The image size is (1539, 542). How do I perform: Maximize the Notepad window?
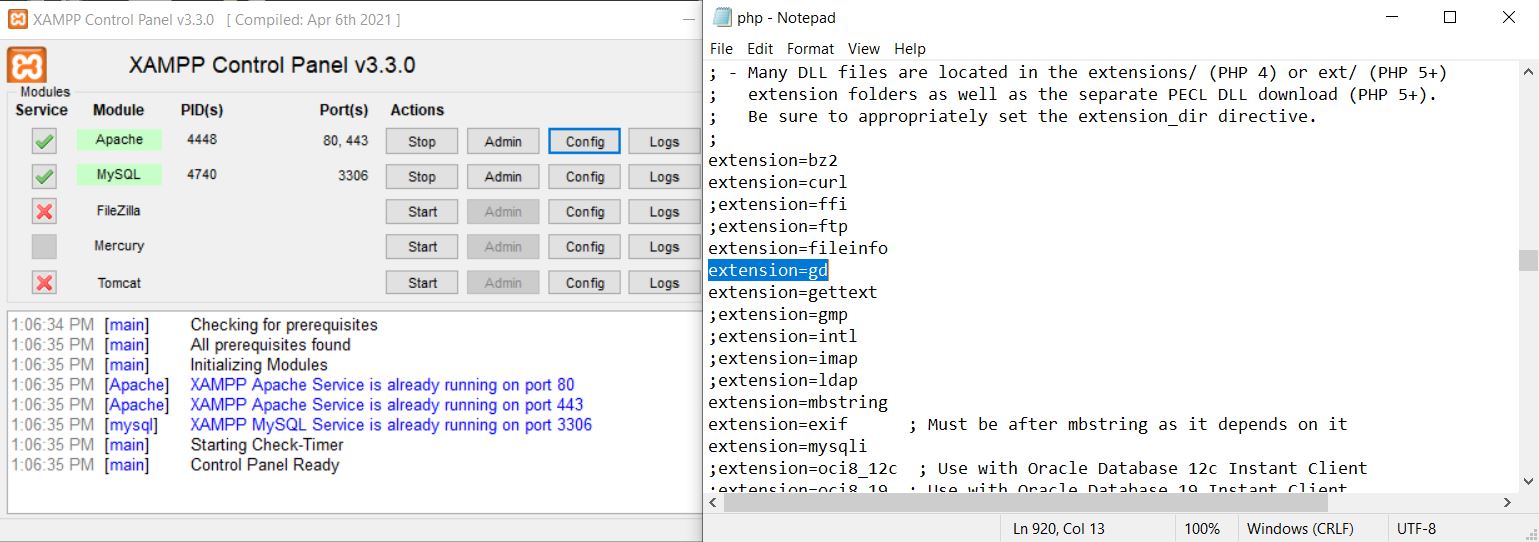click(1450, 17)
